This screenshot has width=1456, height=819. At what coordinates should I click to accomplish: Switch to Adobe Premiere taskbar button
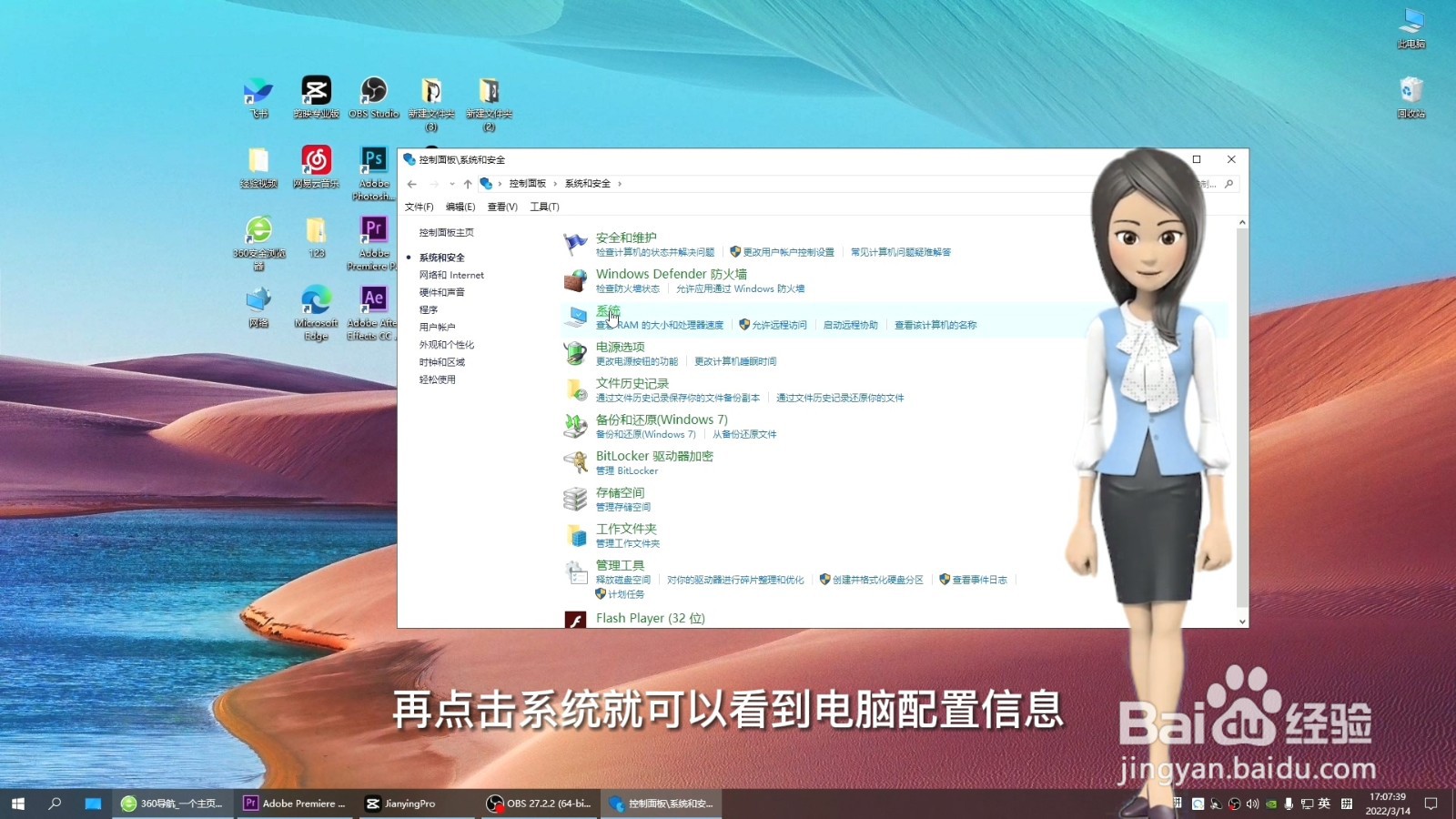(x=295, y=804)
